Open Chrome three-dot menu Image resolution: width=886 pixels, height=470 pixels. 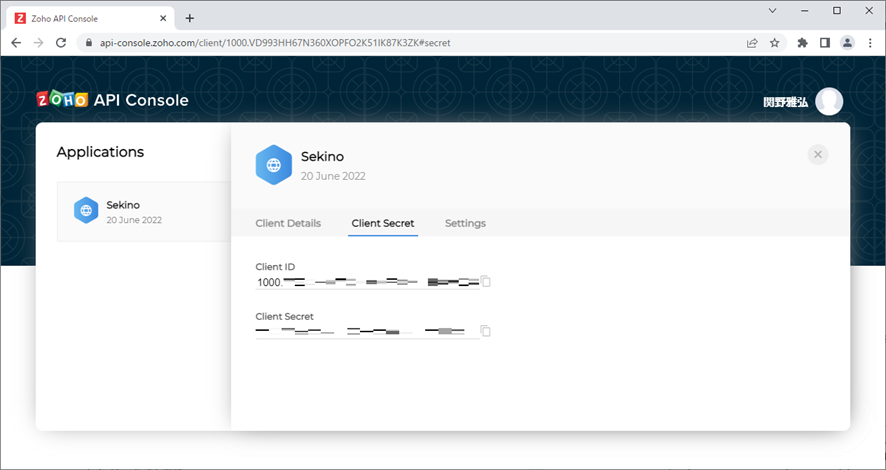click(870, 43)
